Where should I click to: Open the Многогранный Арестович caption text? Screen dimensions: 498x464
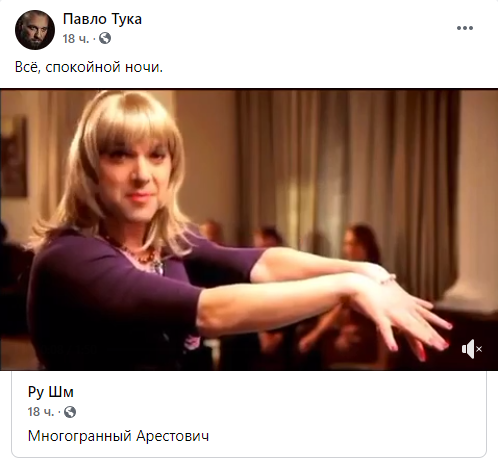118,436
